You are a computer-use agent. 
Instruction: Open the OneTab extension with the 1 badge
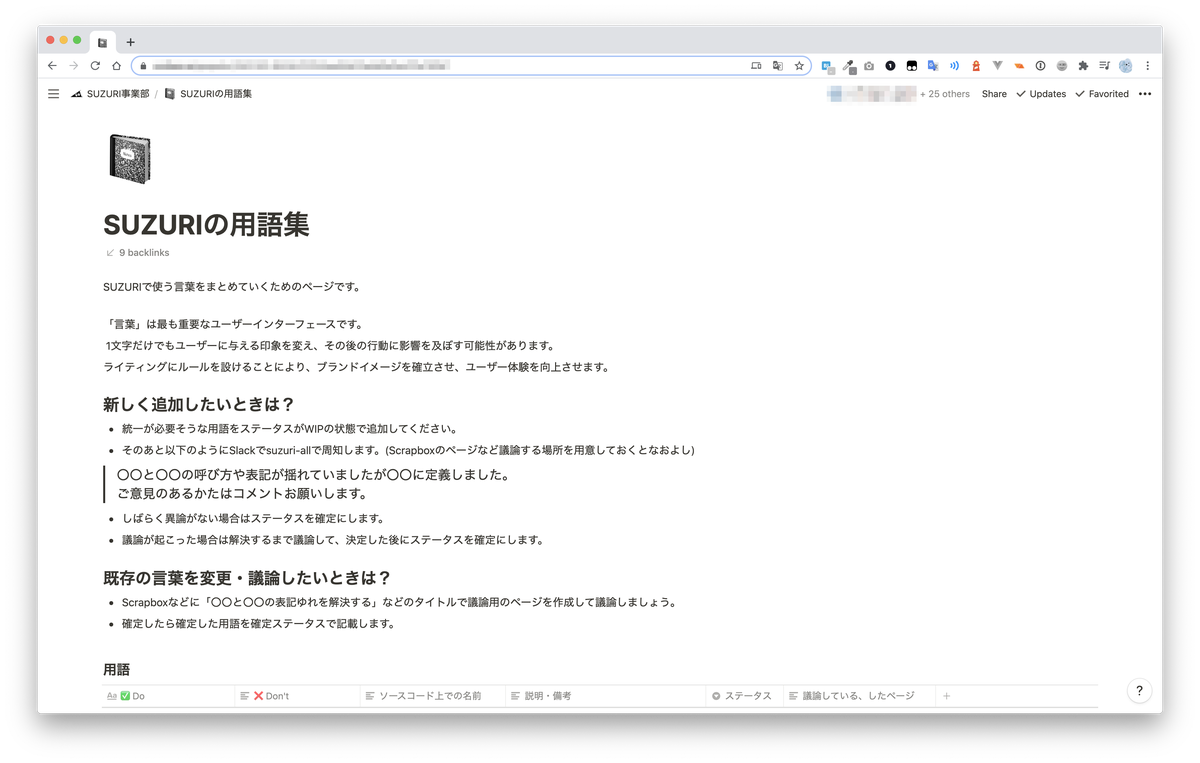(x=889, y=65)
